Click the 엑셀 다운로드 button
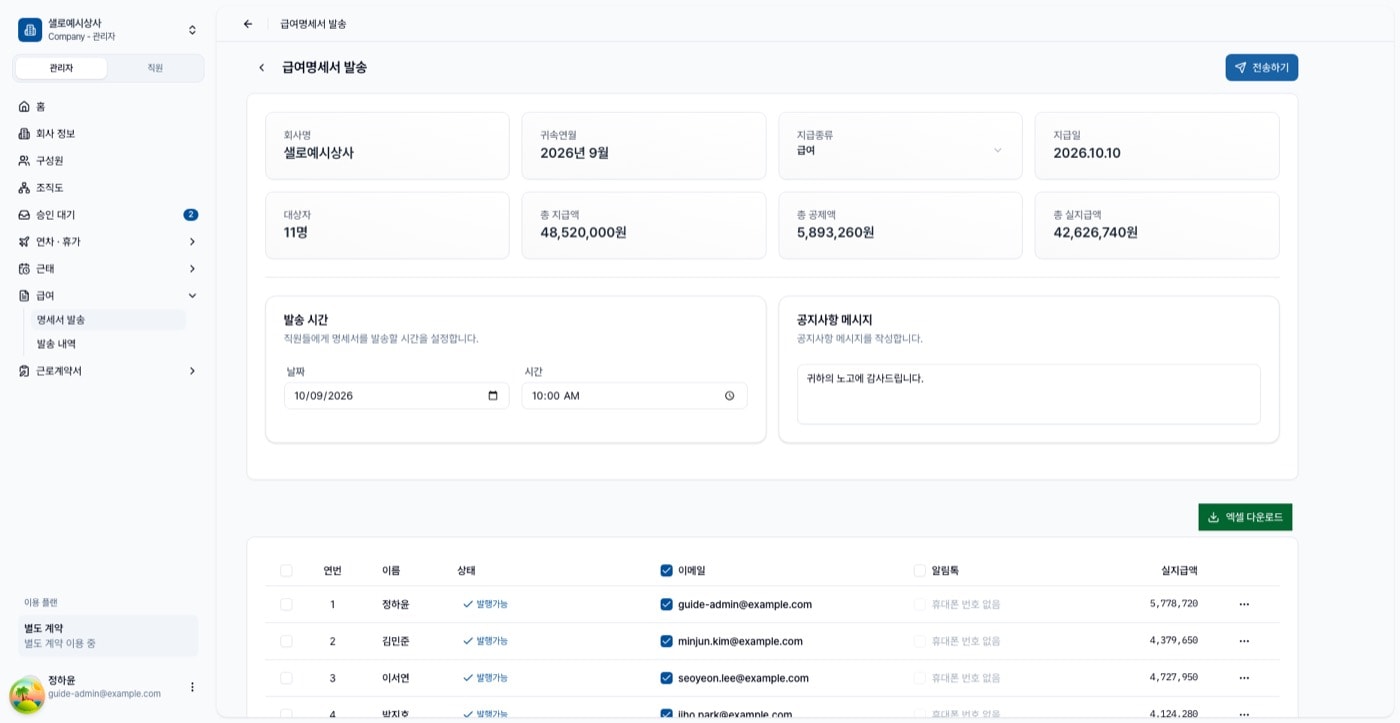The width and height of the screenshot is (1400, 723). (x=1245, y=517)
